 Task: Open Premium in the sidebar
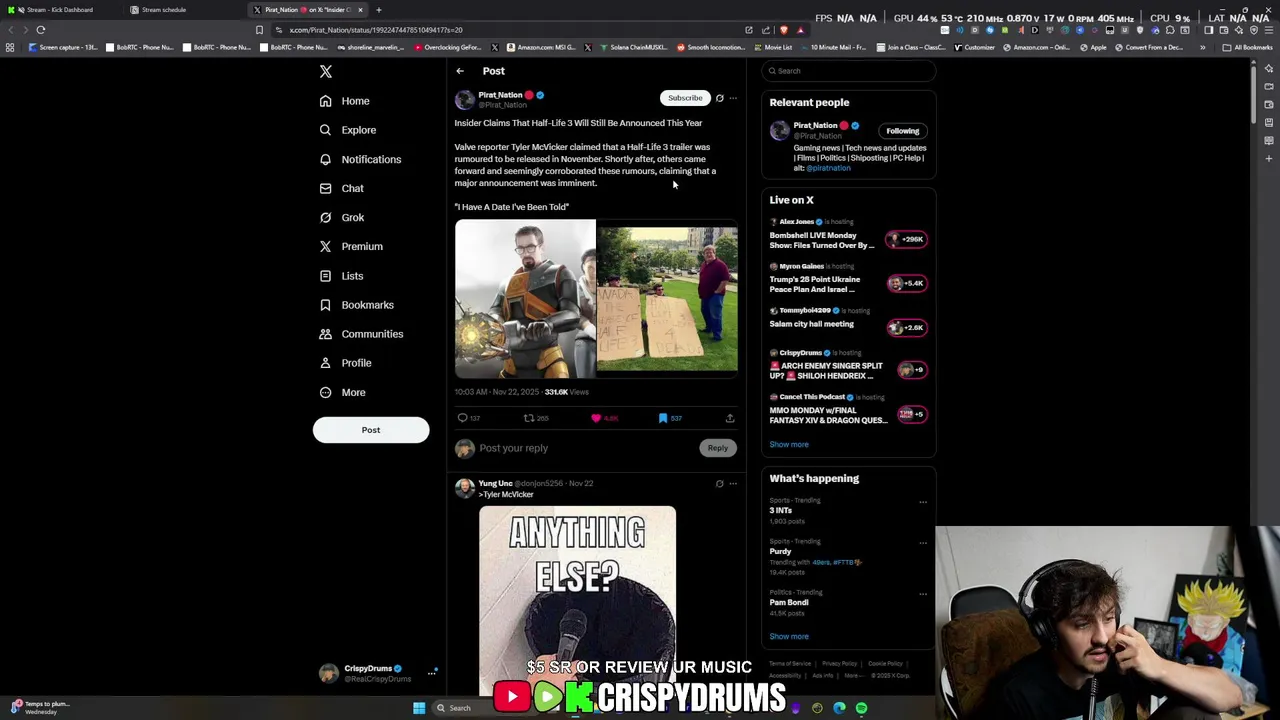pos(350,246)
